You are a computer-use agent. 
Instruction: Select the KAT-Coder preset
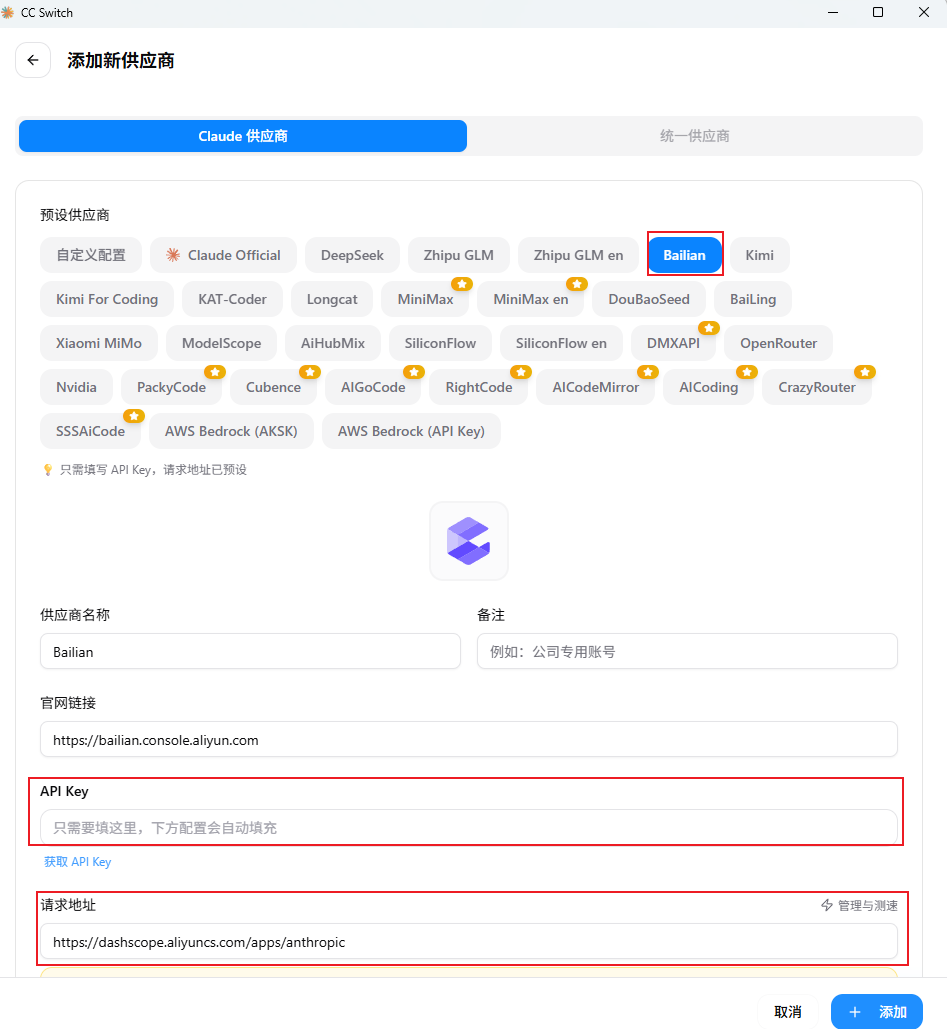(232, 299)
